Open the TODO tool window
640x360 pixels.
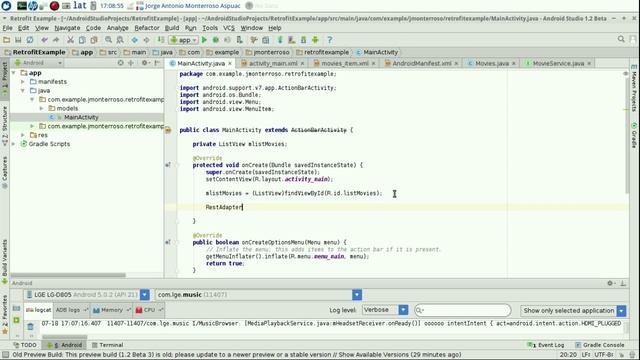(x=25, y=345)
